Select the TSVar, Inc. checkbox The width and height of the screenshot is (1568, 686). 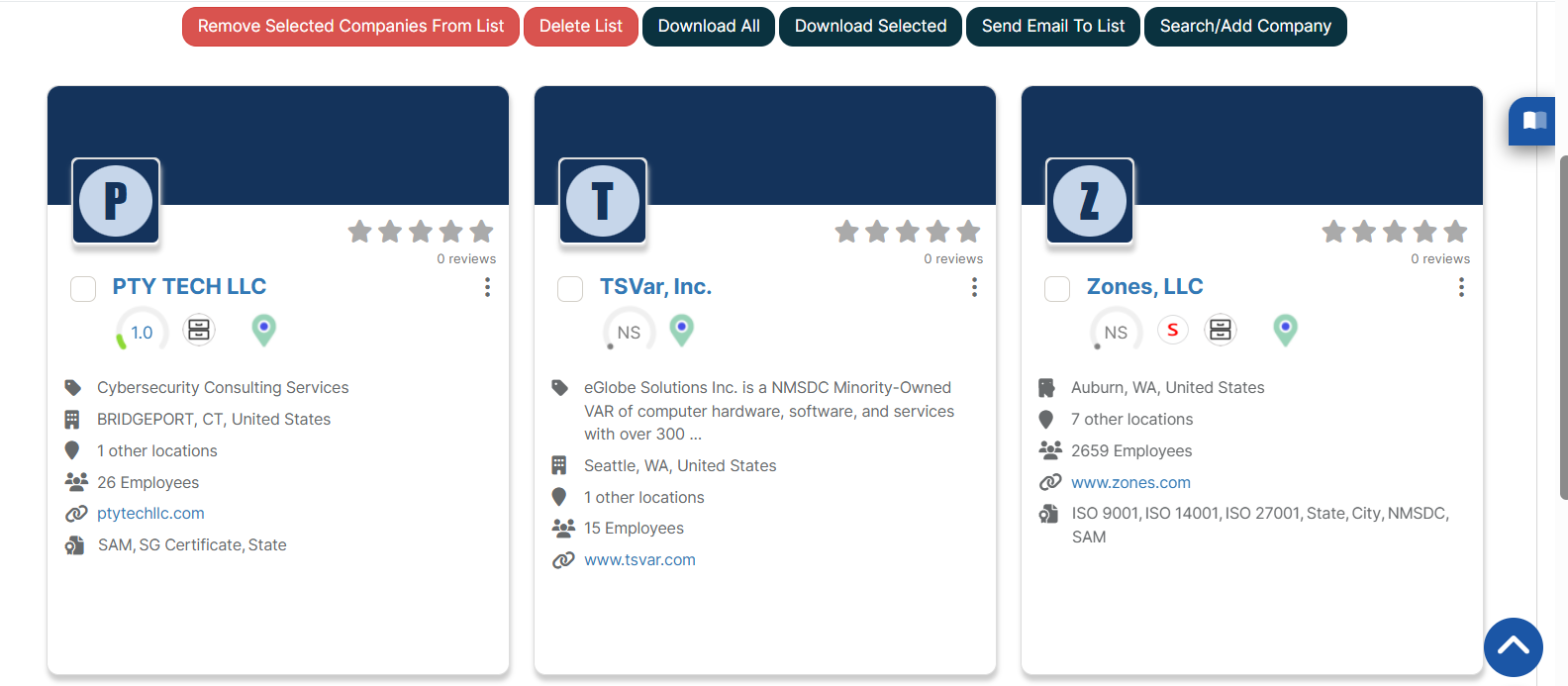(x=570, y=288)
